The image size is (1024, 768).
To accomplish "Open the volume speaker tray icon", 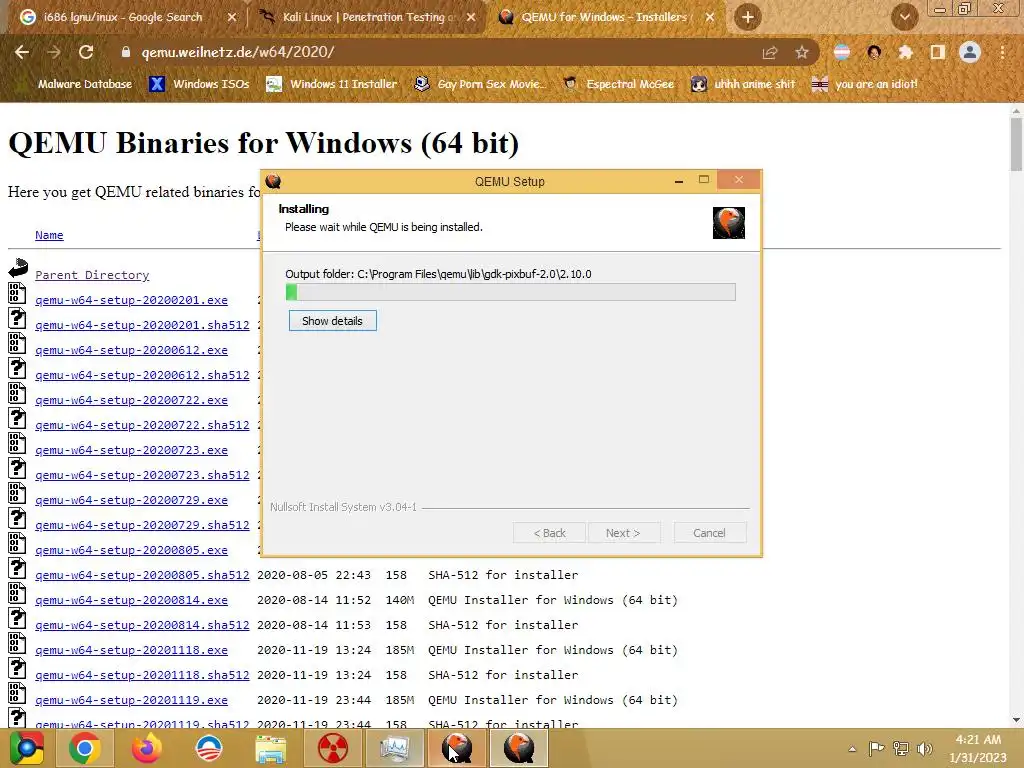I will (x=924, y=749).
